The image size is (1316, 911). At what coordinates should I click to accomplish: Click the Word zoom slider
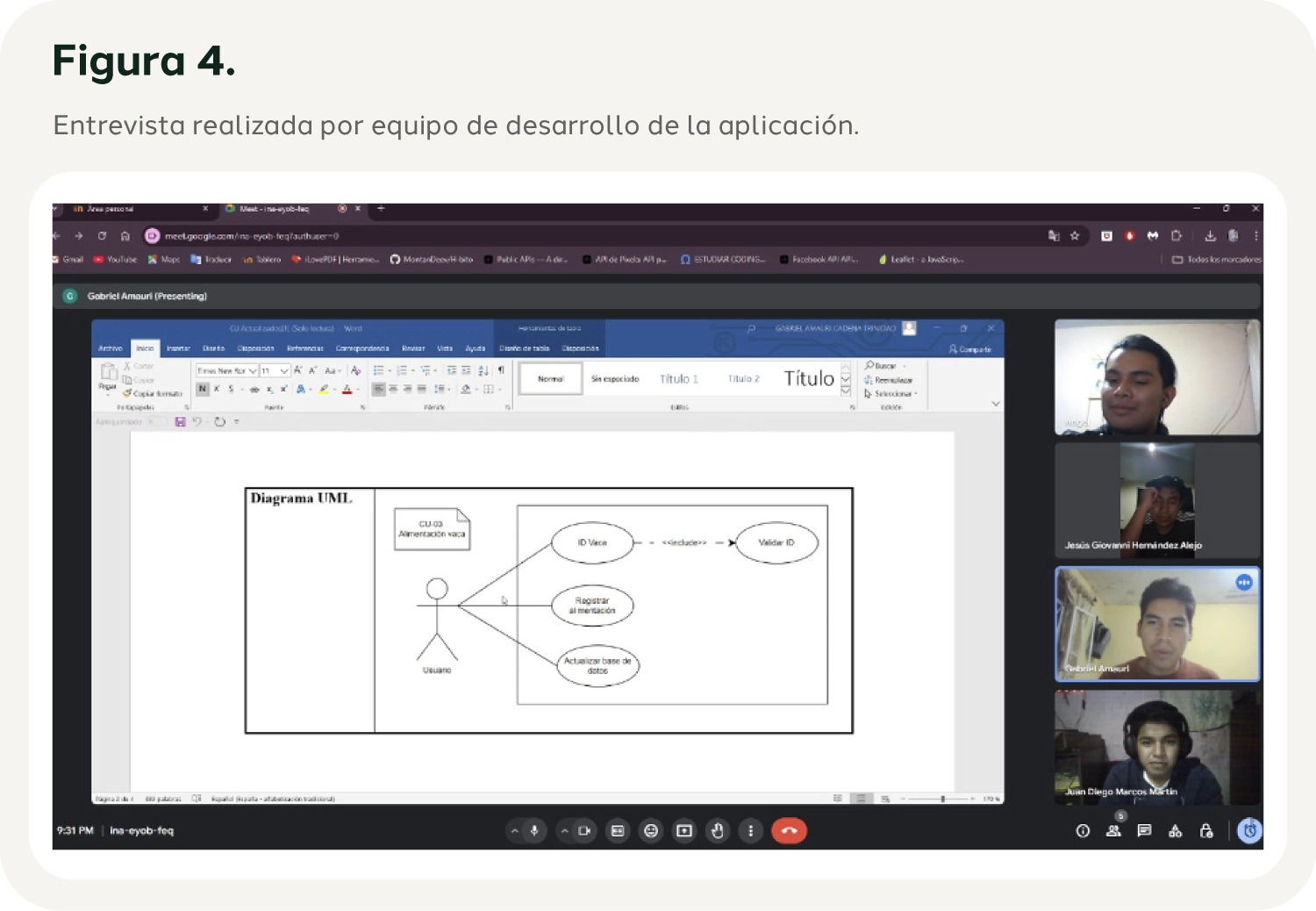pyautogui.click(x=943, y=799)
